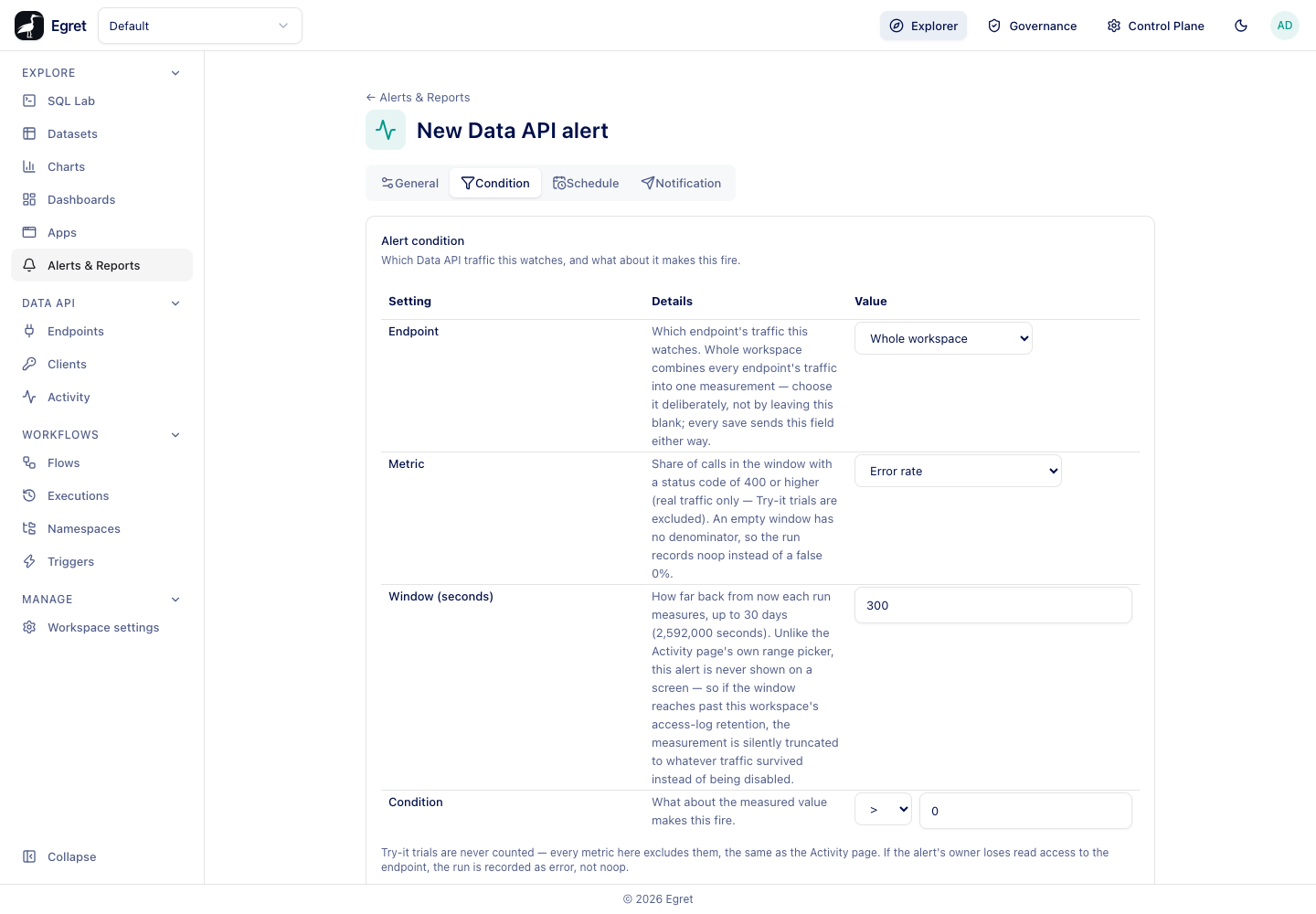This screenshot has height=914, width=1316.
Task: Click the Window seconds input field
Action: coord(993,605)
